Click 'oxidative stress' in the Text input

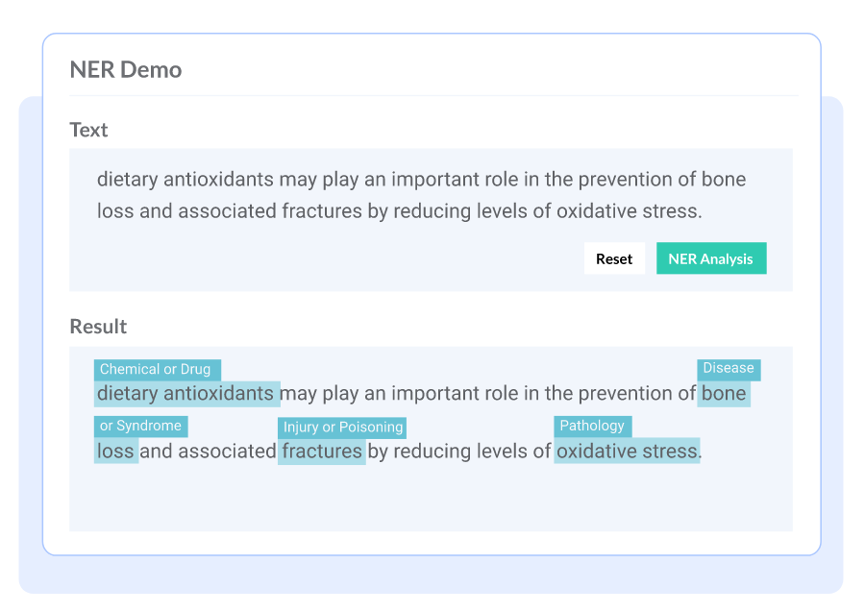click(x=628, y=212)
